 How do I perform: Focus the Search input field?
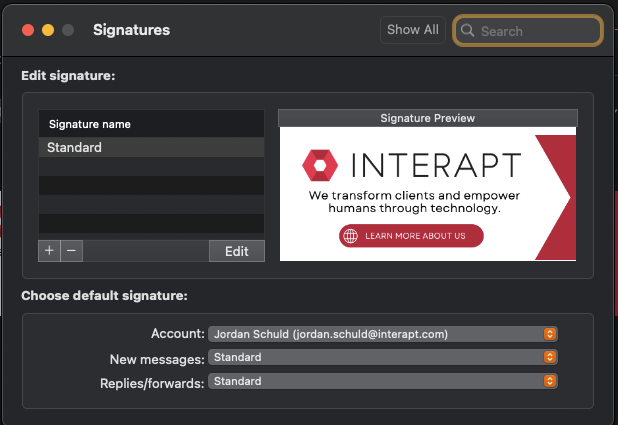537,31
